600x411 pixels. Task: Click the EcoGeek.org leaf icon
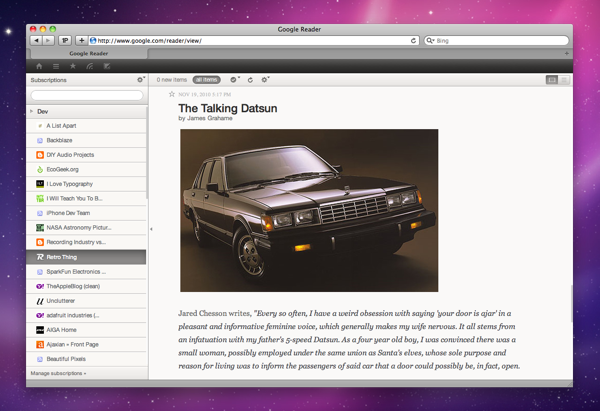pyautogui.click(x=40, y=170)
